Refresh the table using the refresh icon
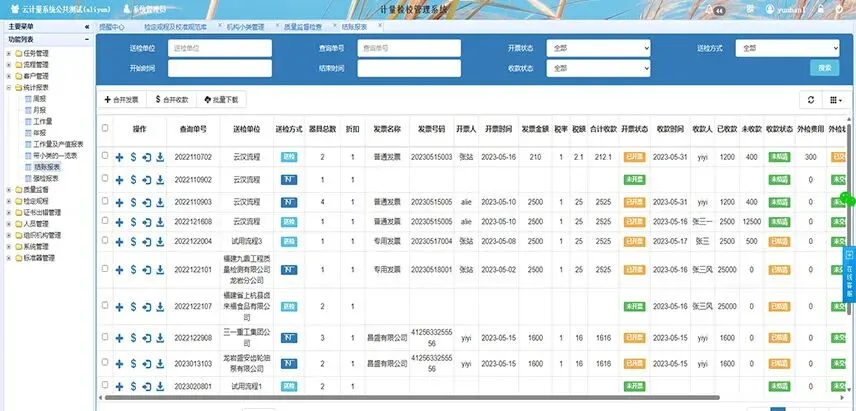 [811, 99]
